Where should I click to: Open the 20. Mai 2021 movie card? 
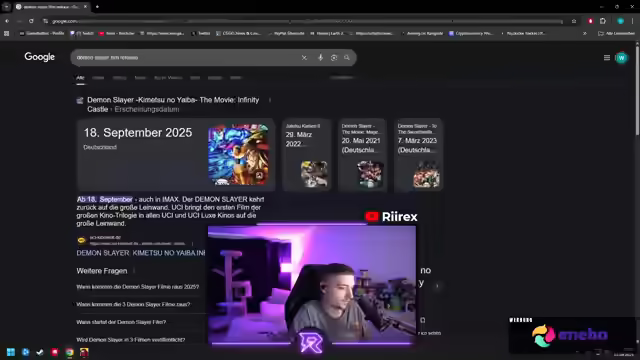pos(362,155)
